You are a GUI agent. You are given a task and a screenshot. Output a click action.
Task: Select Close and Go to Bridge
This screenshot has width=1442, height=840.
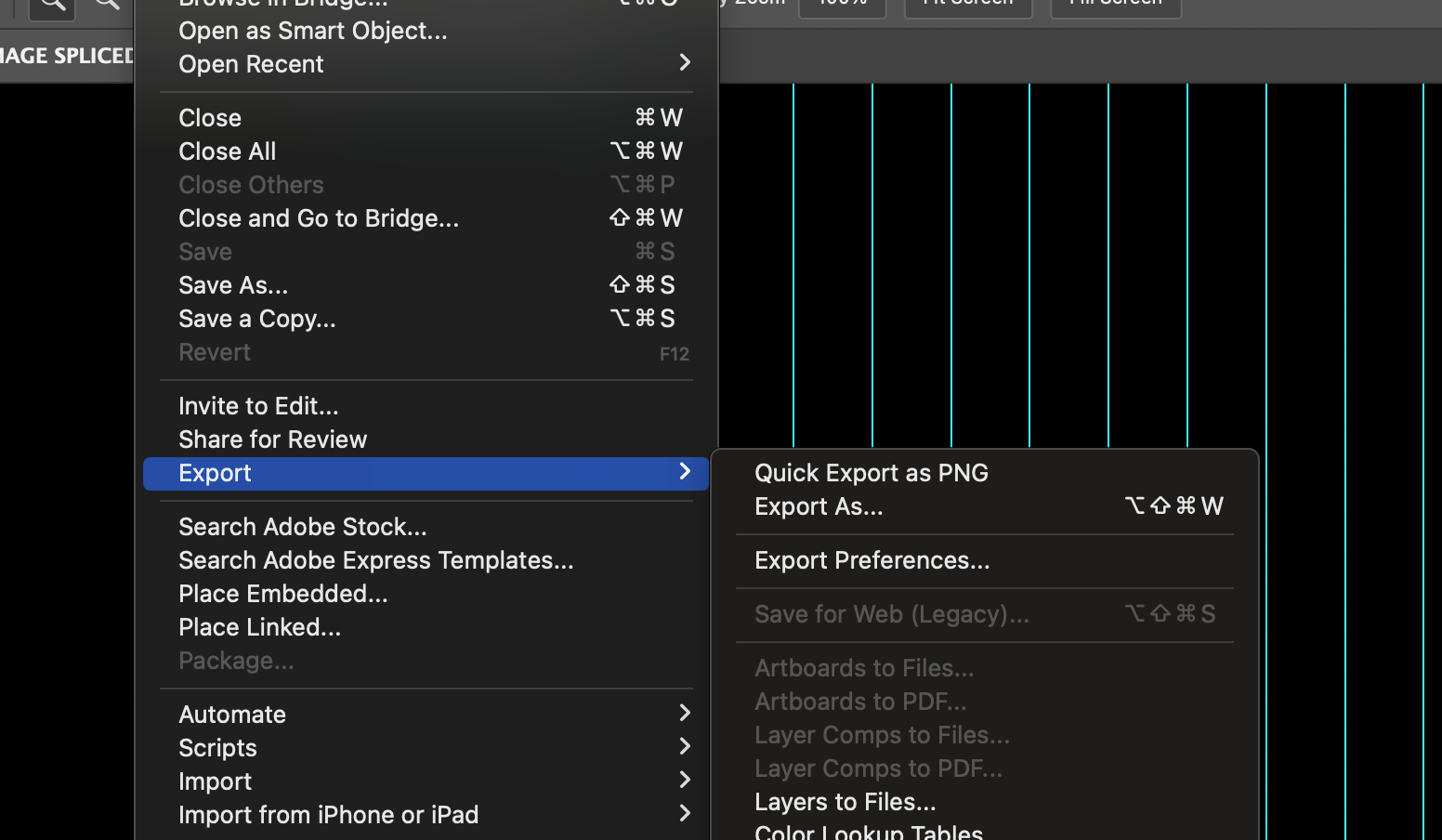tap(319, 217)
